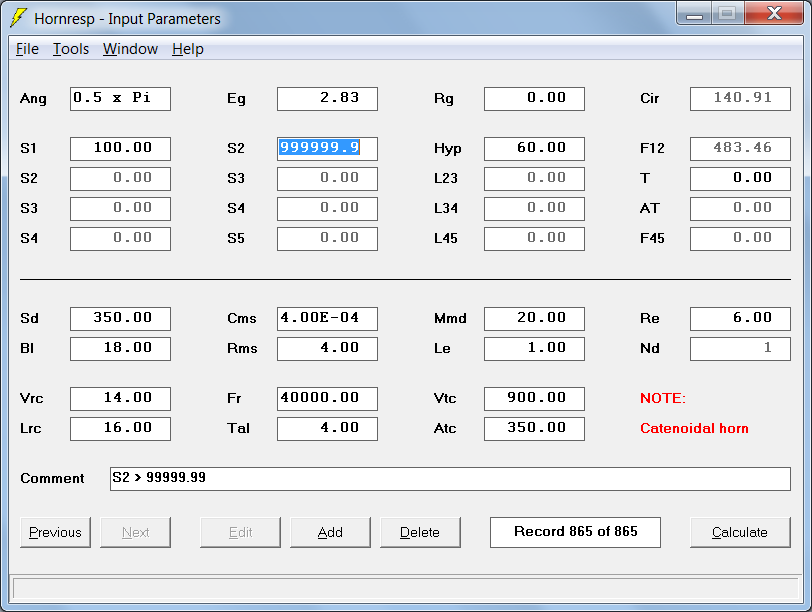Minimize the Hornresp window
The height and width of the screenshot is (612, 812).
(x=694, y=13)
